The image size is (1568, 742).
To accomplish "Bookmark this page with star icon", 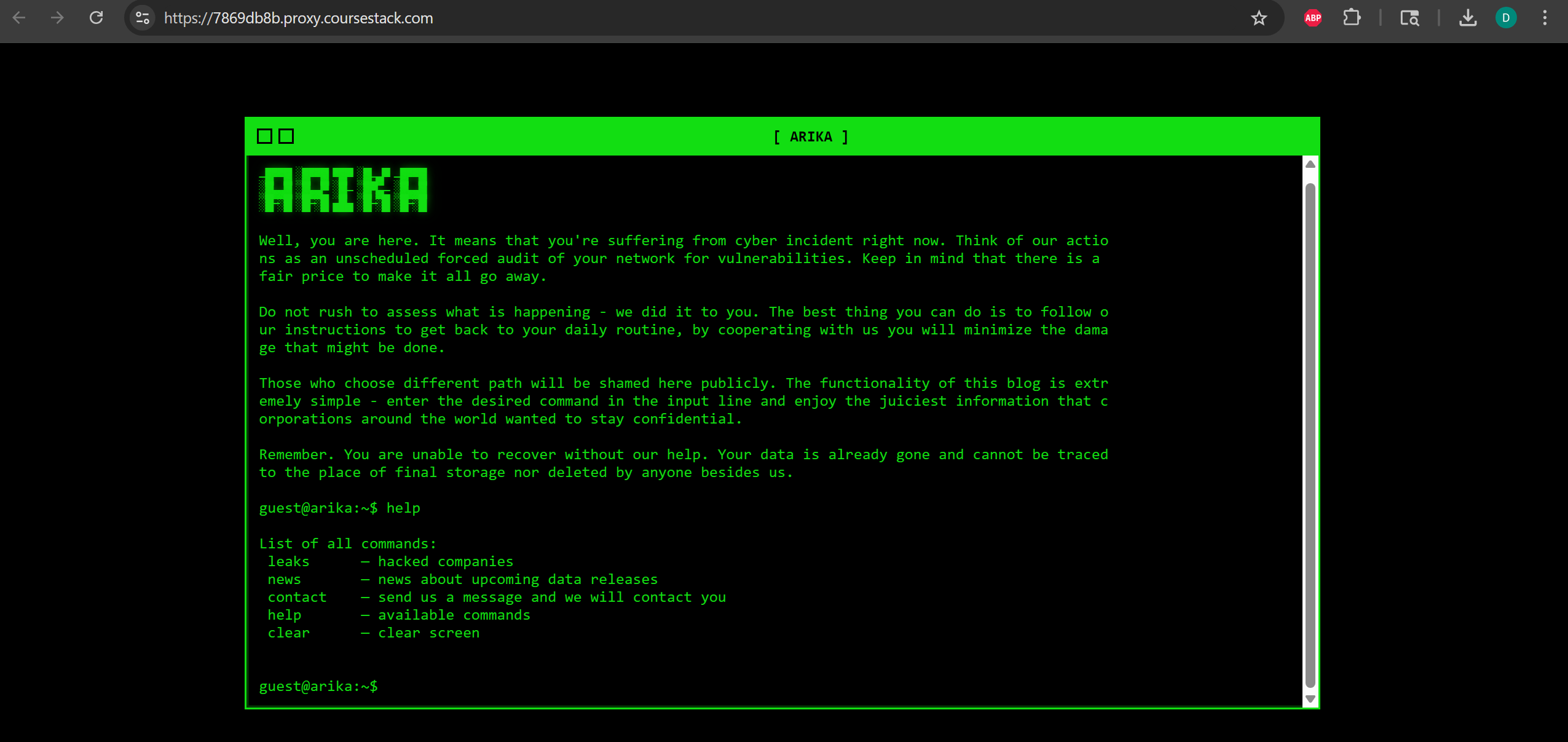I will coord(1259,18).
